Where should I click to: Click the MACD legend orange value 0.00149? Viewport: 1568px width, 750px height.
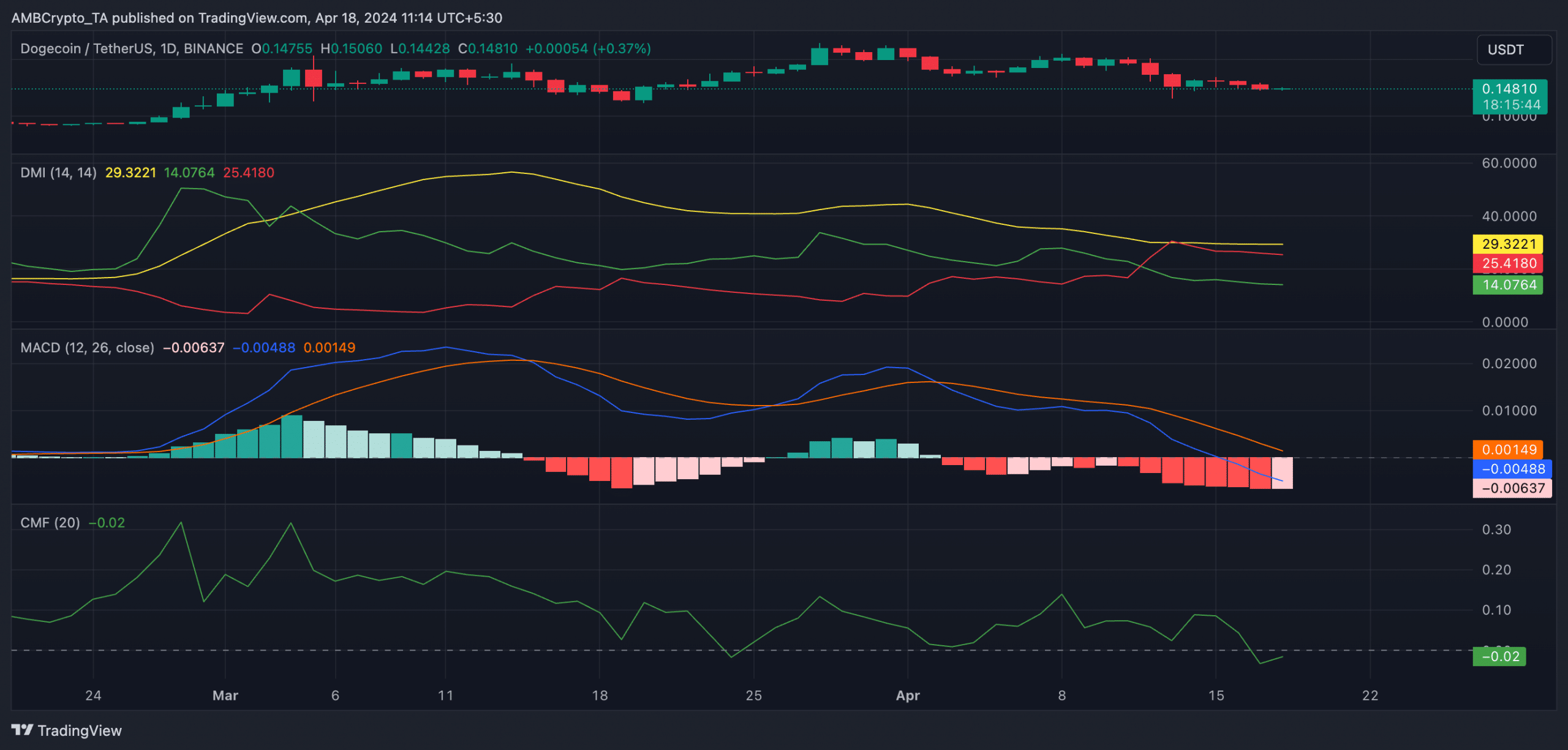pos(330,347)
